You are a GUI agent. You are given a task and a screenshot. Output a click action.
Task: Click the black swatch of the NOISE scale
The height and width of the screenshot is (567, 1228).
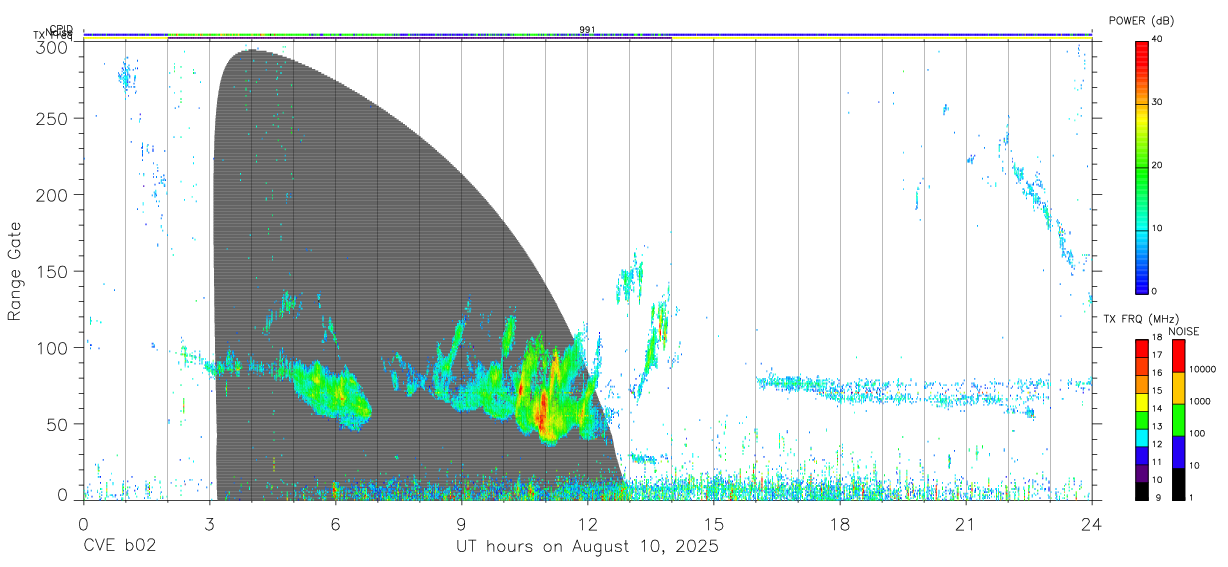(1179, 483)
